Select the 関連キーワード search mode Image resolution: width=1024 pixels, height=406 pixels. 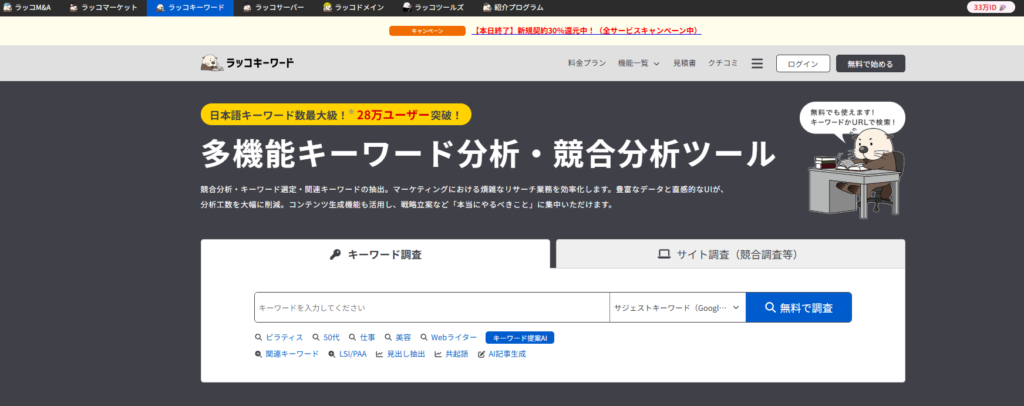[286, 354]
